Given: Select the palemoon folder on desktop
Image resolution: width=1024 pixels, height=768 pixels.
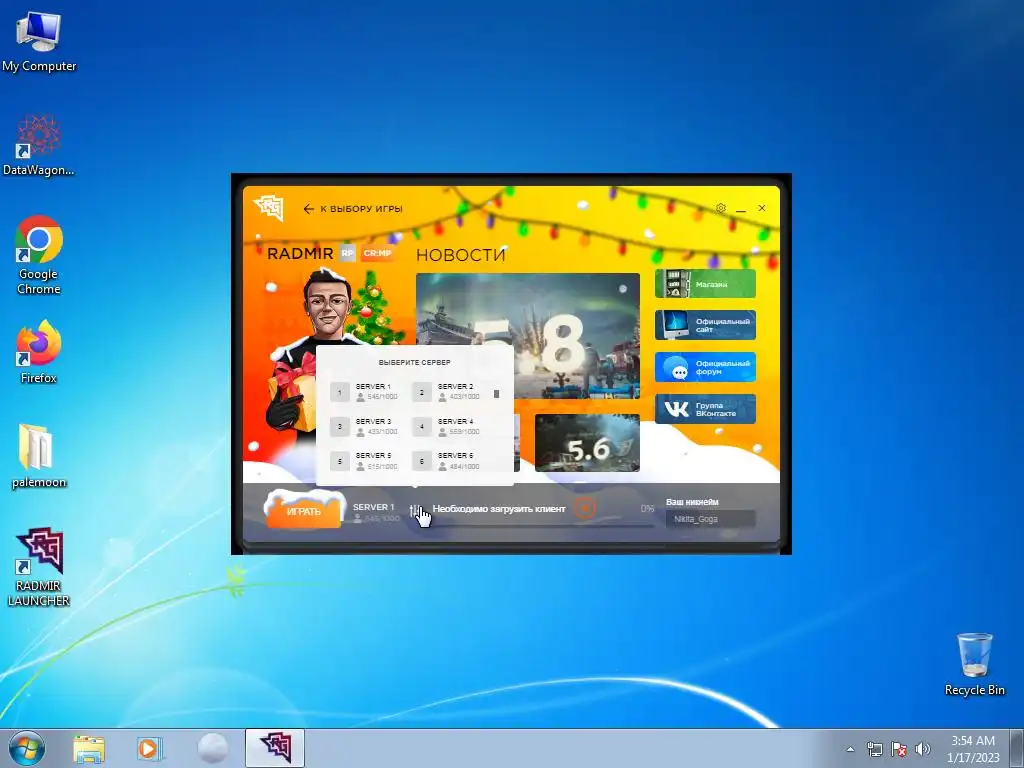Looking at the screenshot, I should (39, 456).
